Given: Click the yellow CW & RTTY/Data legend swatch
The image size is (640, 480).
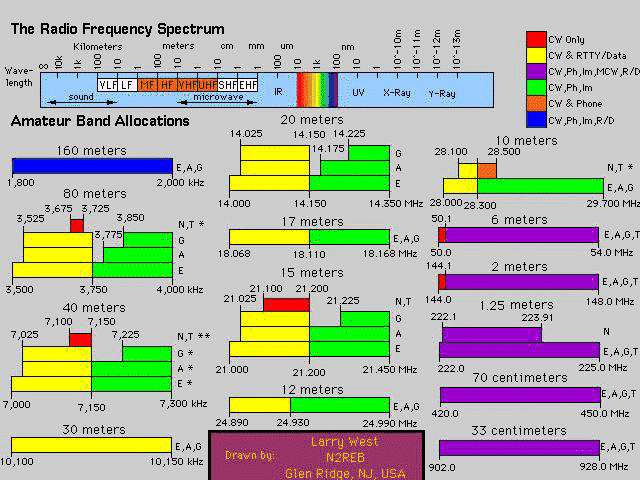Looking at the screenshot, I should 536,56.
